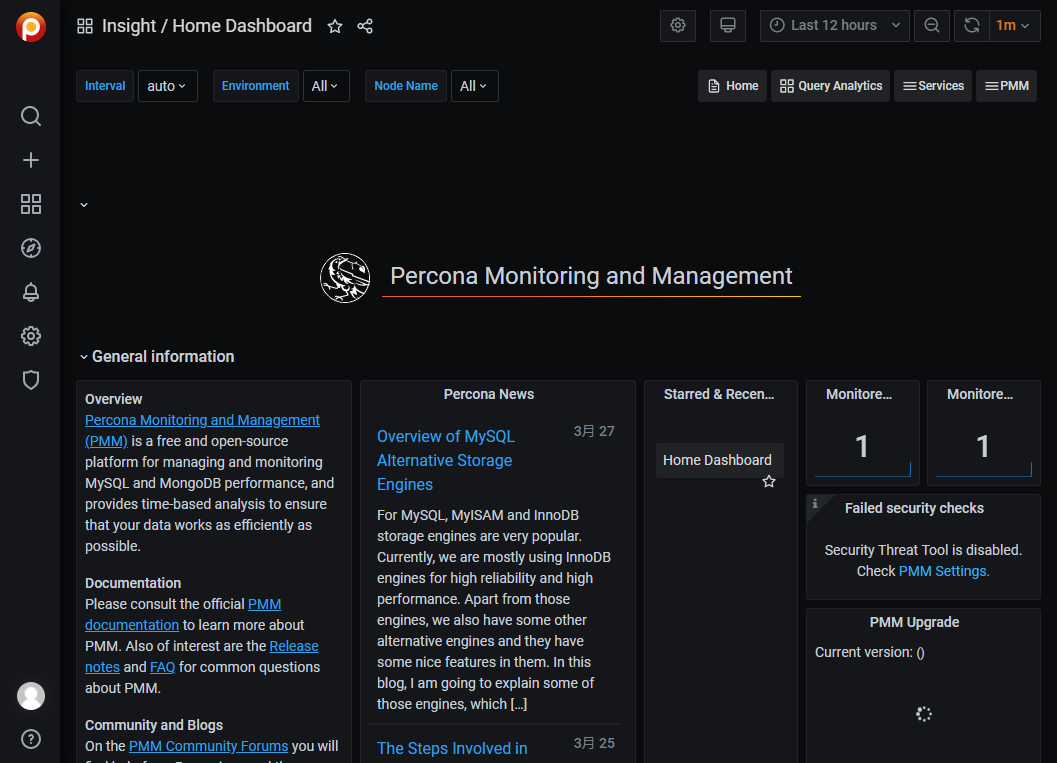Screen dimensions: 1057x763
Task: Click the Percona News panel title
Action: coord(489,394)
